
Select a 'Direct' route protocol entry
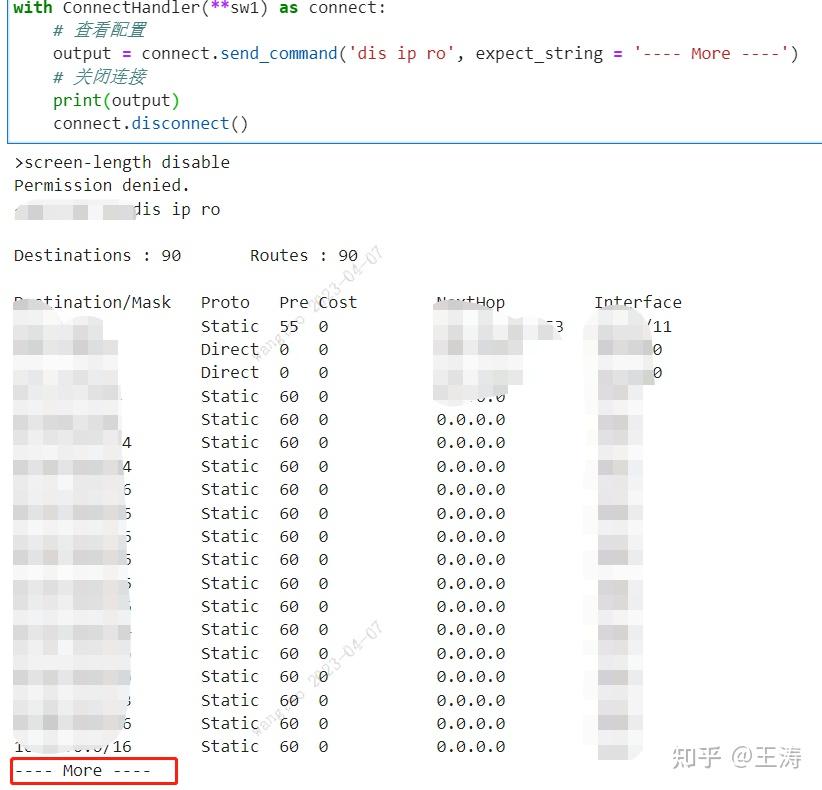229,349
